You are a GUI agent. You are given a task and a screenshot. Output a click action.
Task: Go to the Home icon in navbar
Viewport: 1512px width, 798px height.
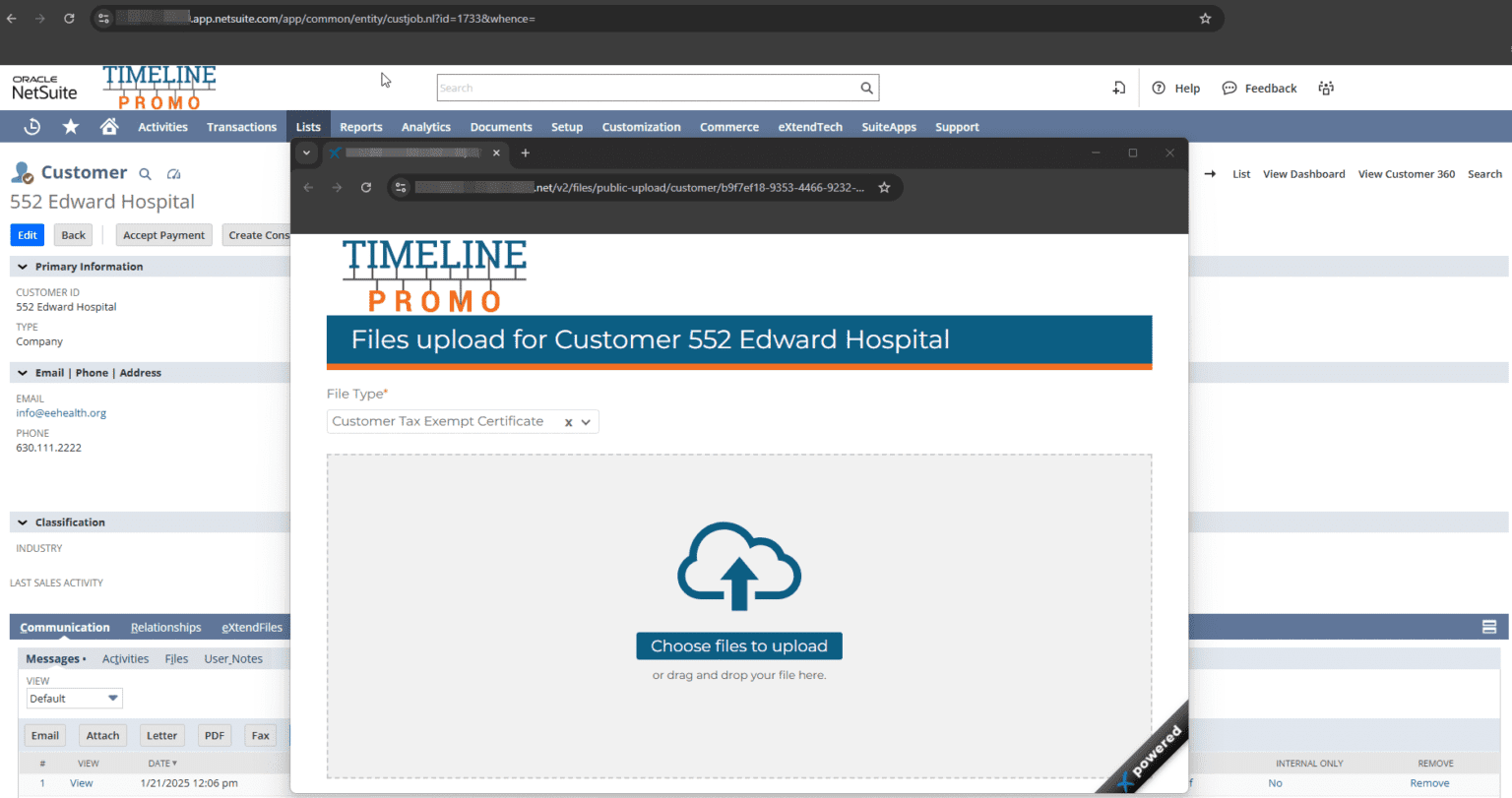pos(108,126)
